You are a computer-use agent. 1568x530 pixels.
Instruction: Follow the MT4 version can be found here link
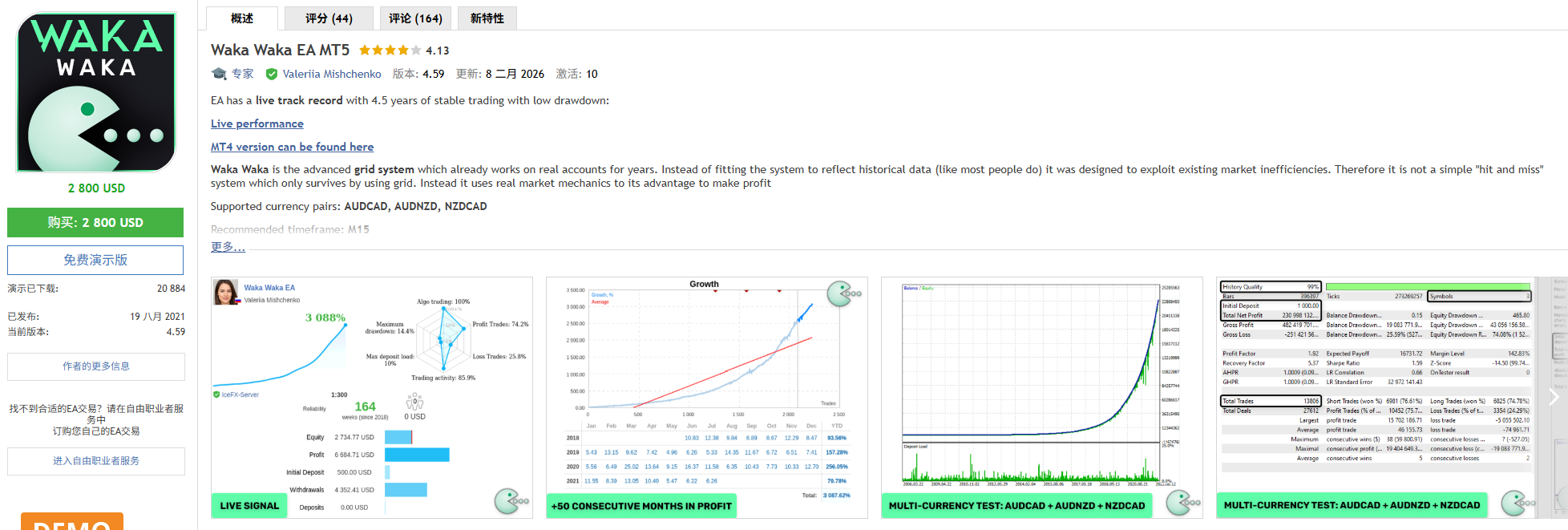coord(292,147)
